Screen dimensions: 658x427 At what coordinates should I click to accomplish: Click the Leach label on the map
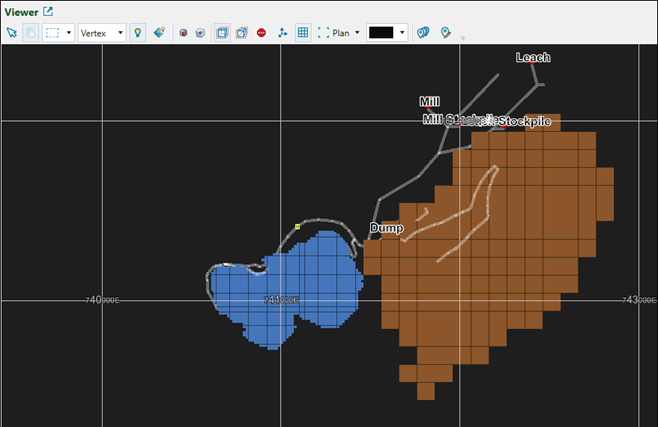point(532,57)
